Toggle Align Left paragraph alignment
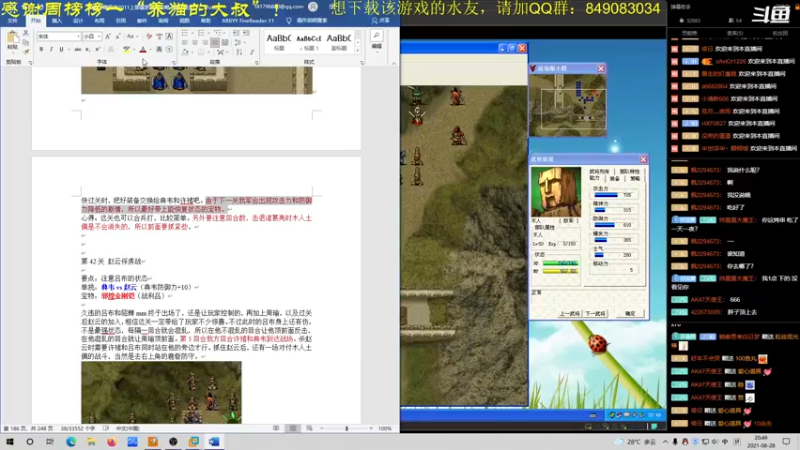This screenshot has height=450, width=800. pyautogui.click(x=185, y=42)
